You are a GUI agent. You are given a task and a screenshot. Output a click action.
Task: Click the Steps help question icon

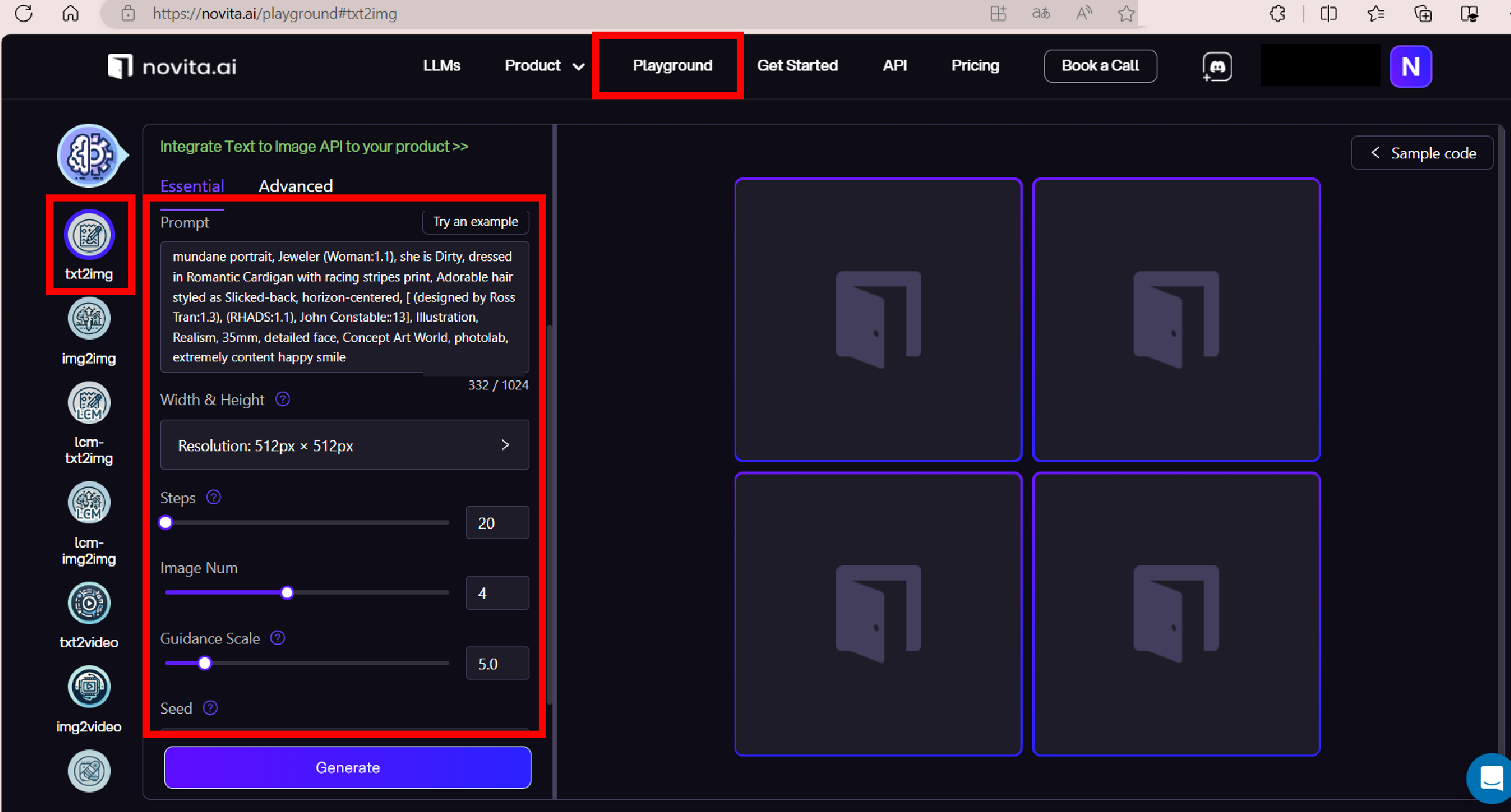[214, 497]
